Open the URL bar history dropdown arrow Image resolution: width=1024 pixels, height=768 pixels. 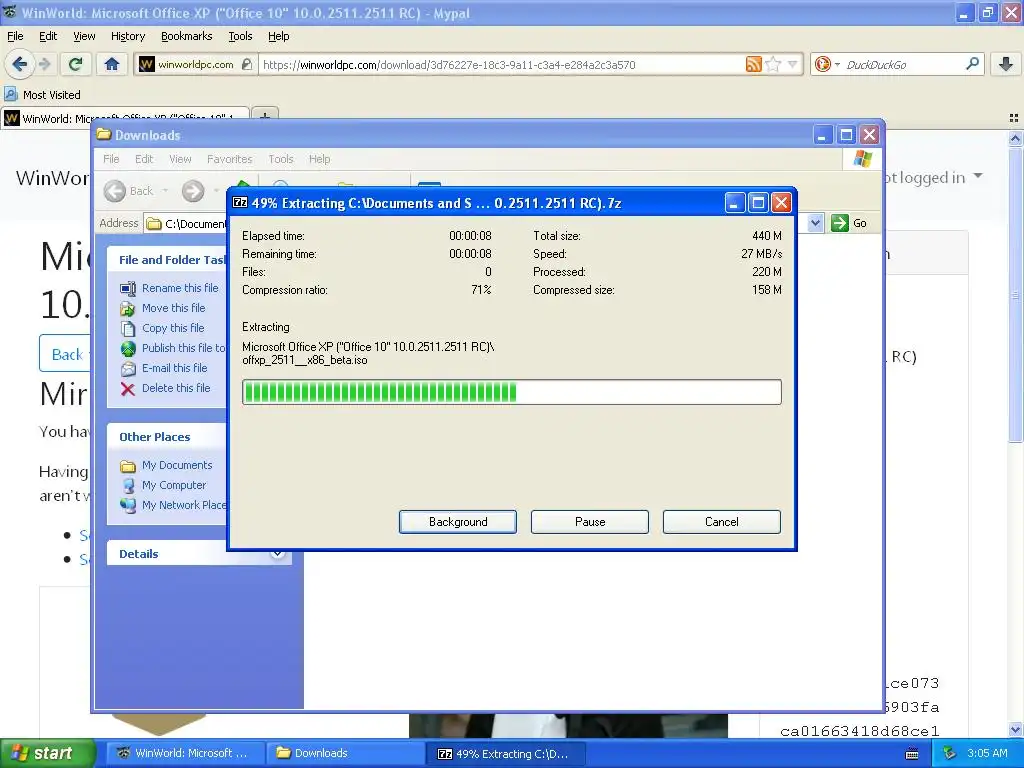pyautogui.click(x=793, y=64)
